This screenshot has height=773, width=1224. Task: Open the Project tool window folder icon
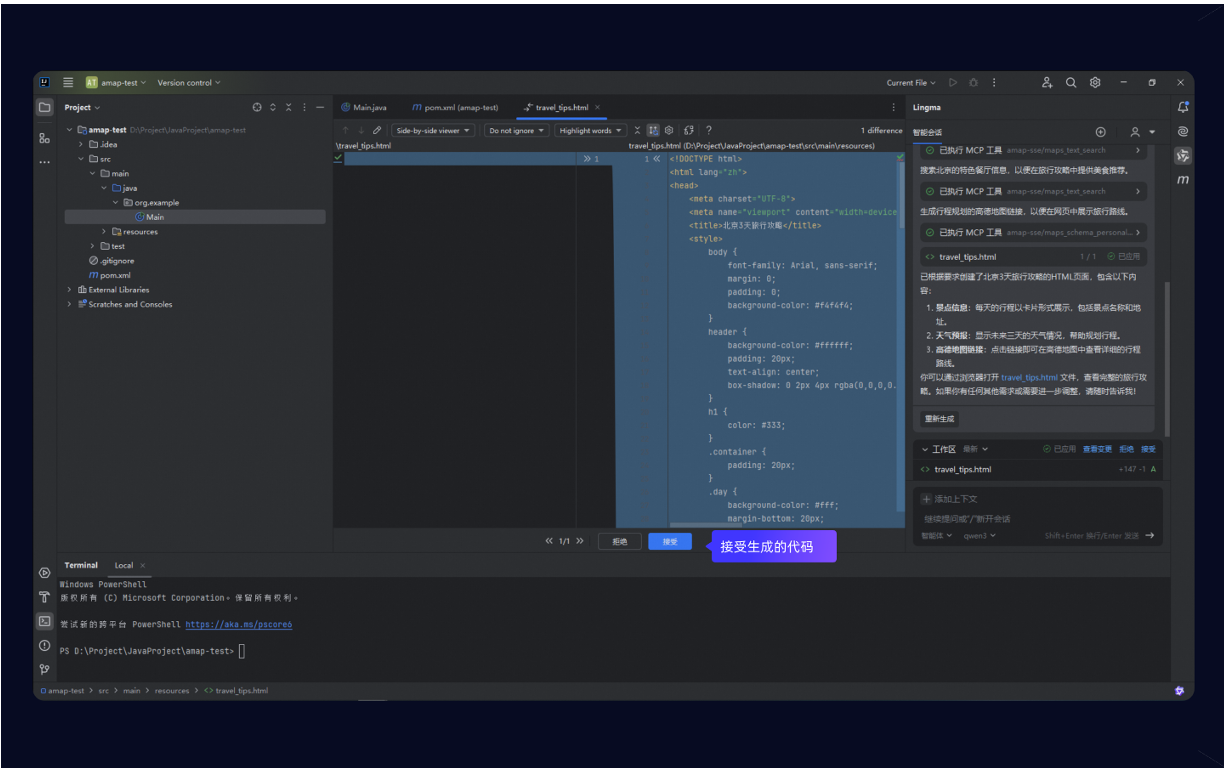coord(45,107)
